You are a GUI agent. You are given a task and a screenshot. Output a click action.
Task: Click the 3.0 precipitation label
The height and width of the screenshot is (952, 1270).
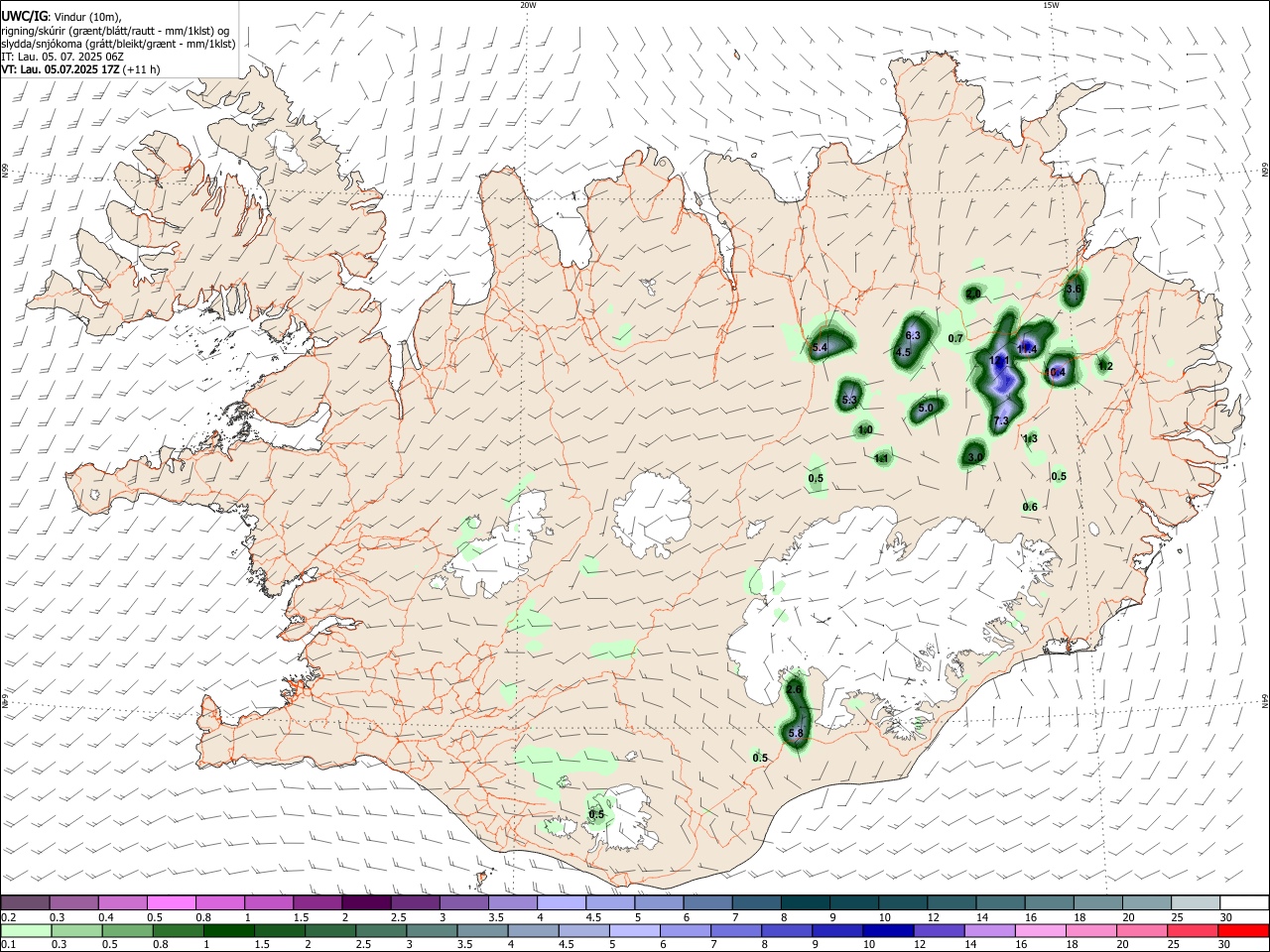[x=975, y=457]
